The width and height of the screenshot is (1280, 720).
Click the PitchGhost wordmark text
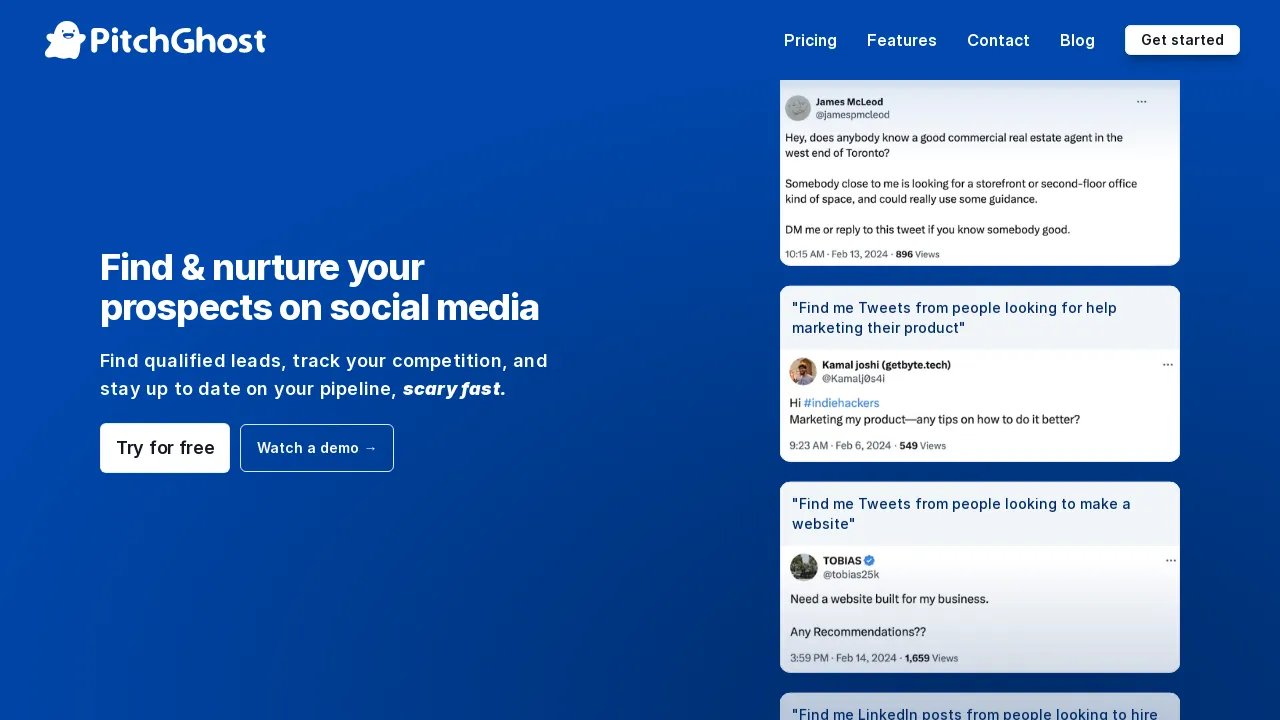tap(178, 41)
